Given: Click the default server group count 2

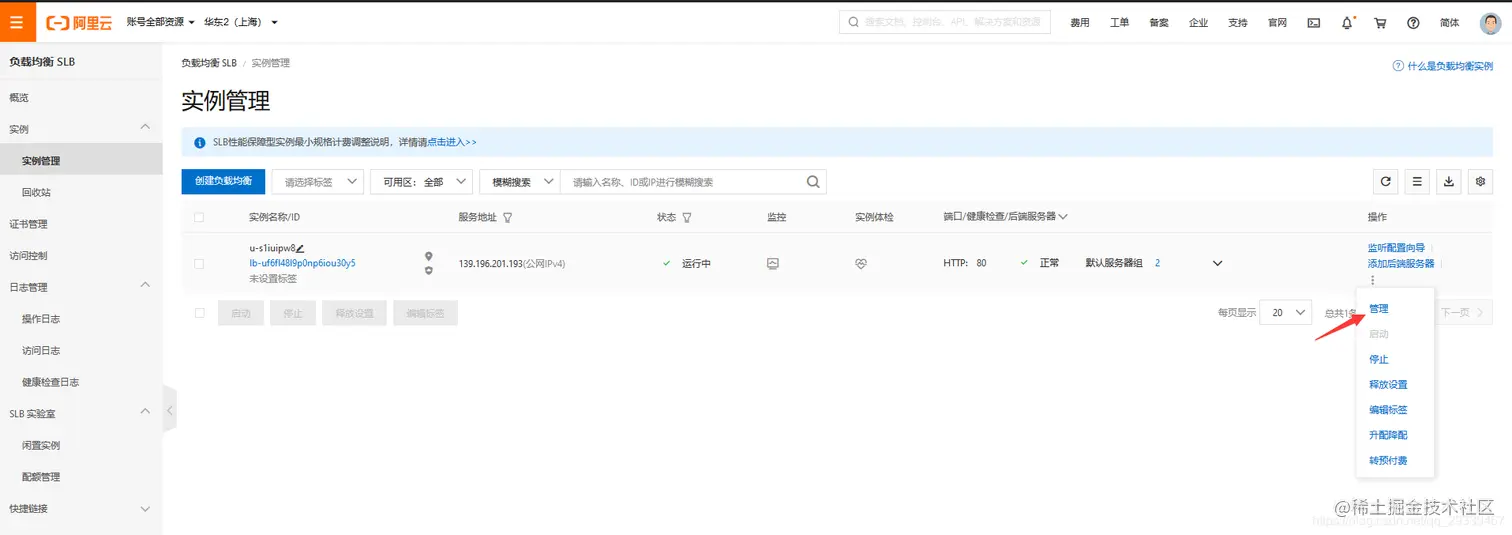Looking at the screenshot, I should (x=1158, y=263).
